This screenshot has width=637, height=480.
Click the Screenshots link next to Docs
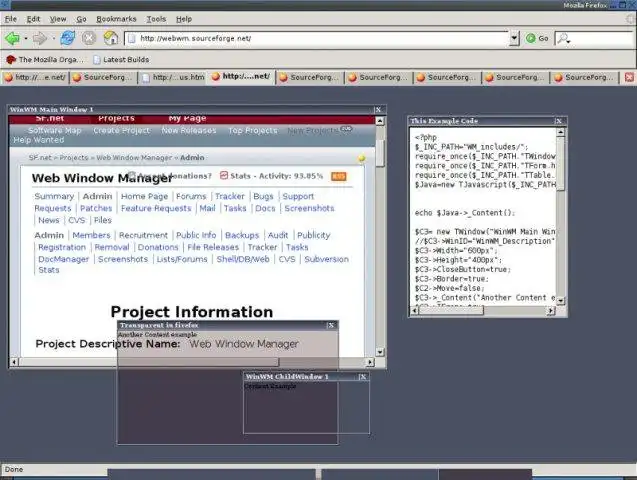click(309, 208)
